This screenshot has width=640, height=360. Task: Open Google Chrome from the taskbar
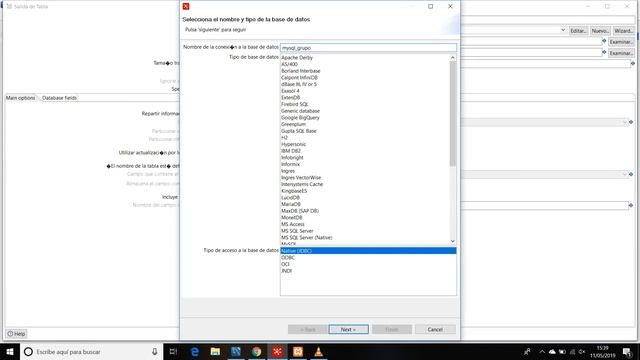coord(256,351)
